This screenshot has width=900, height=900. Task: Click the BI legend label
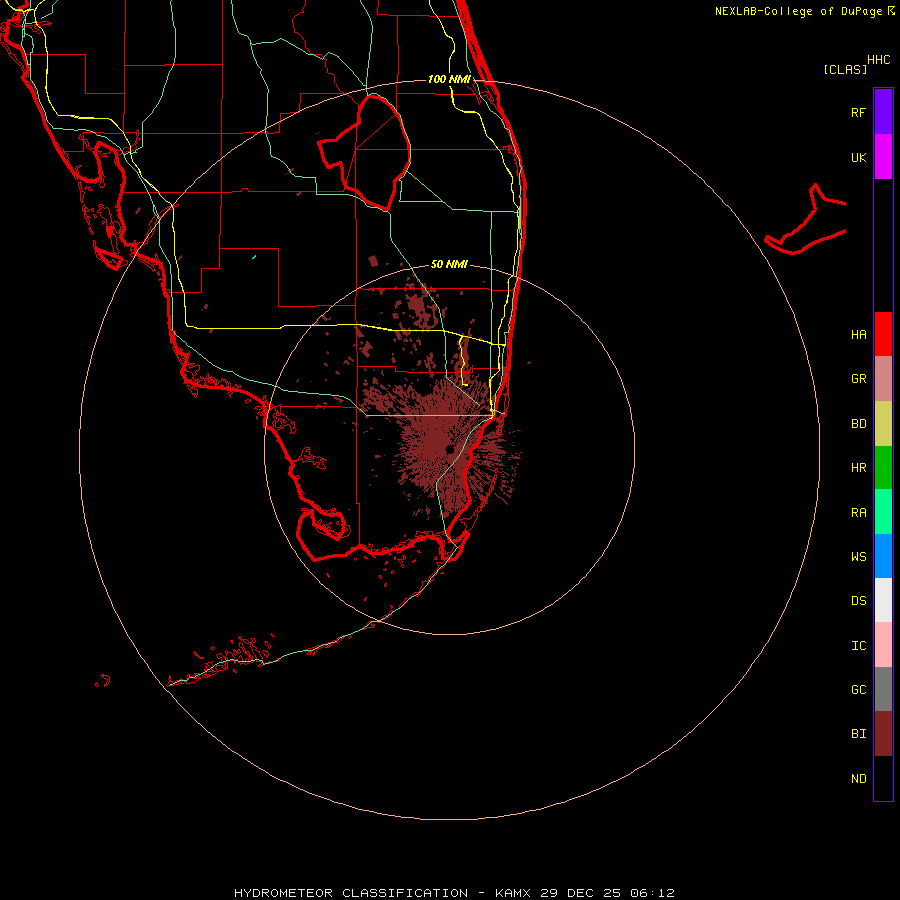[x=858, y=734]
